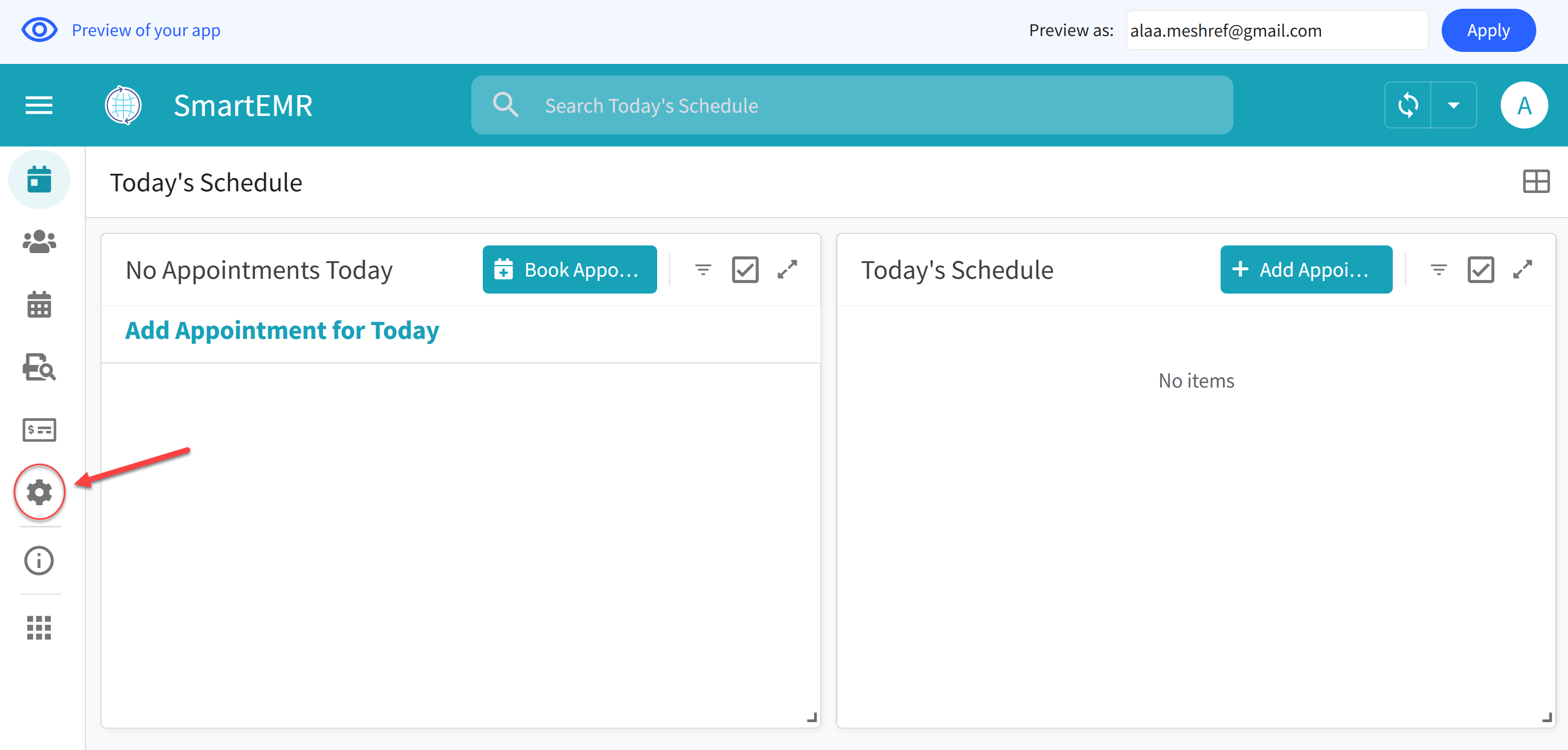Open the apps grid at sidebar bottom
The width and height of the screenshot is (1568, 750).
[x=38, y=628]
